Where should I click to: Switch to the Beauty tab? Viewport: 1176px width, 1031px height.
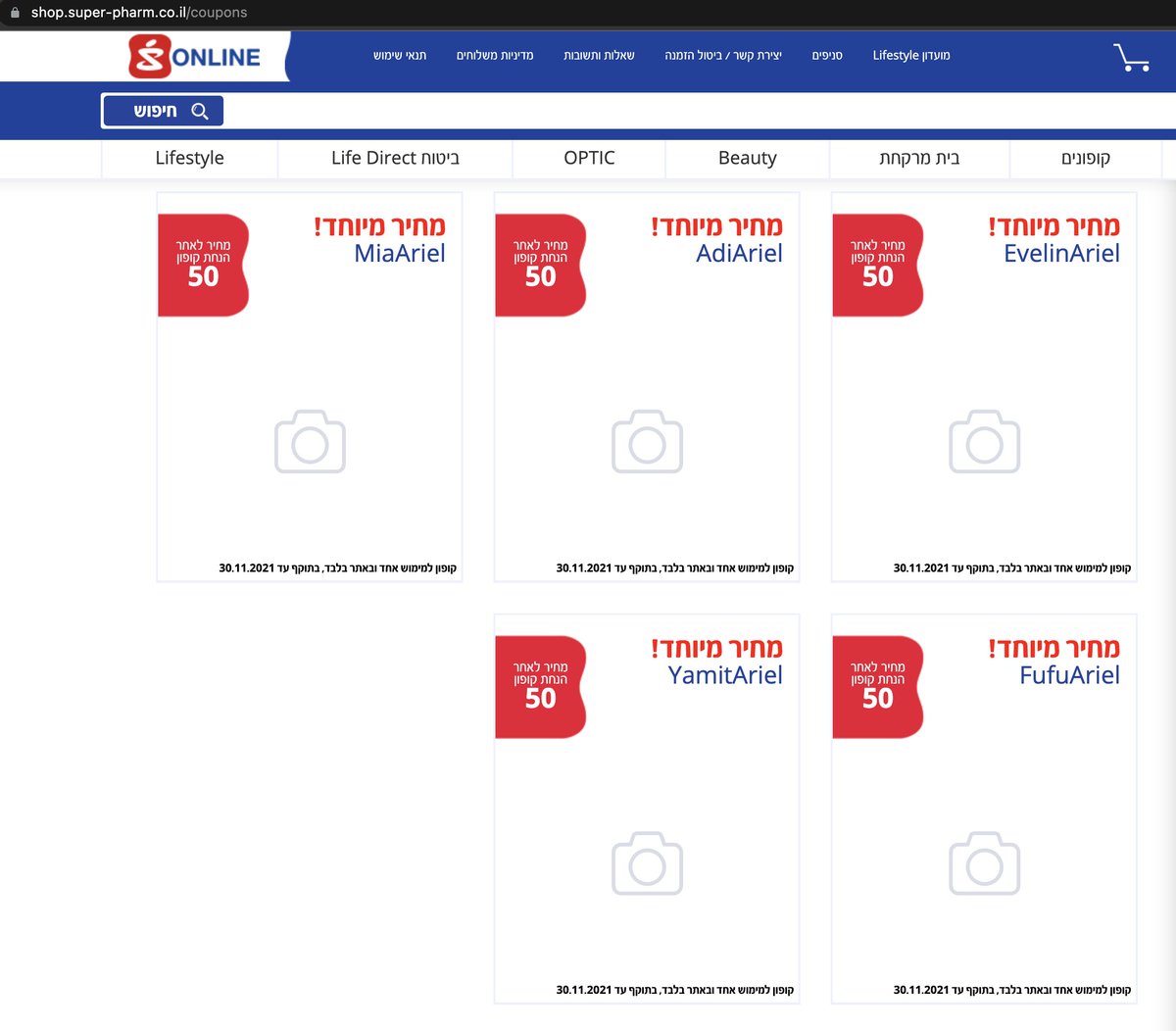click(748, 159)
